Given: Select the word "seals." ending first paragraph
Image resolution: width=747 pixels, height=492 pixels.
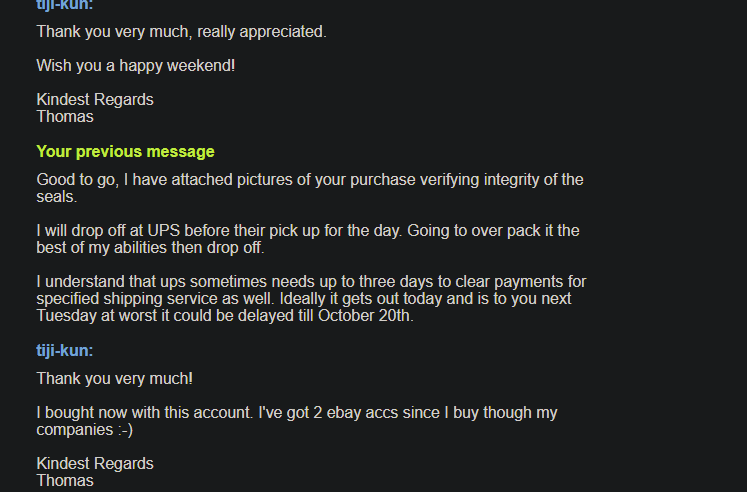Looking at the screenshot, I should (57, 197).
